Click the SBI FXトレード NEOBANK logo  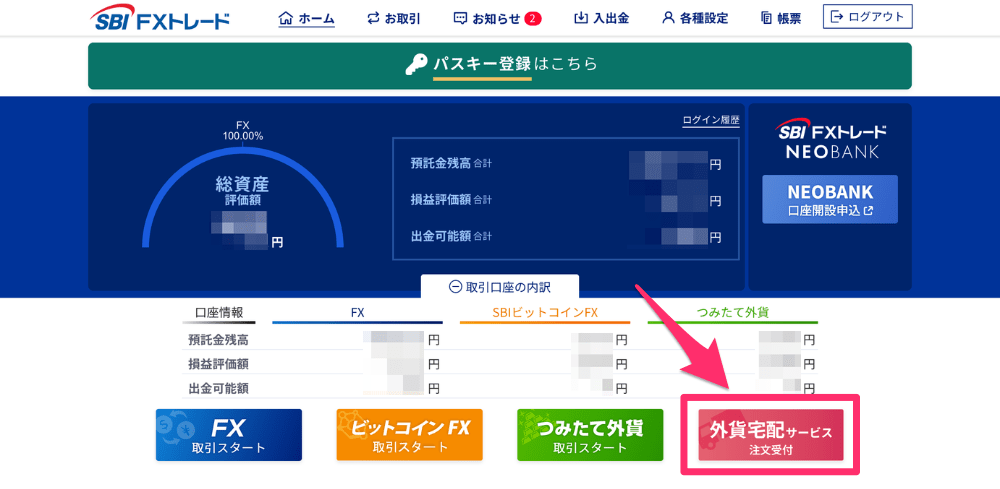point(830,140)
